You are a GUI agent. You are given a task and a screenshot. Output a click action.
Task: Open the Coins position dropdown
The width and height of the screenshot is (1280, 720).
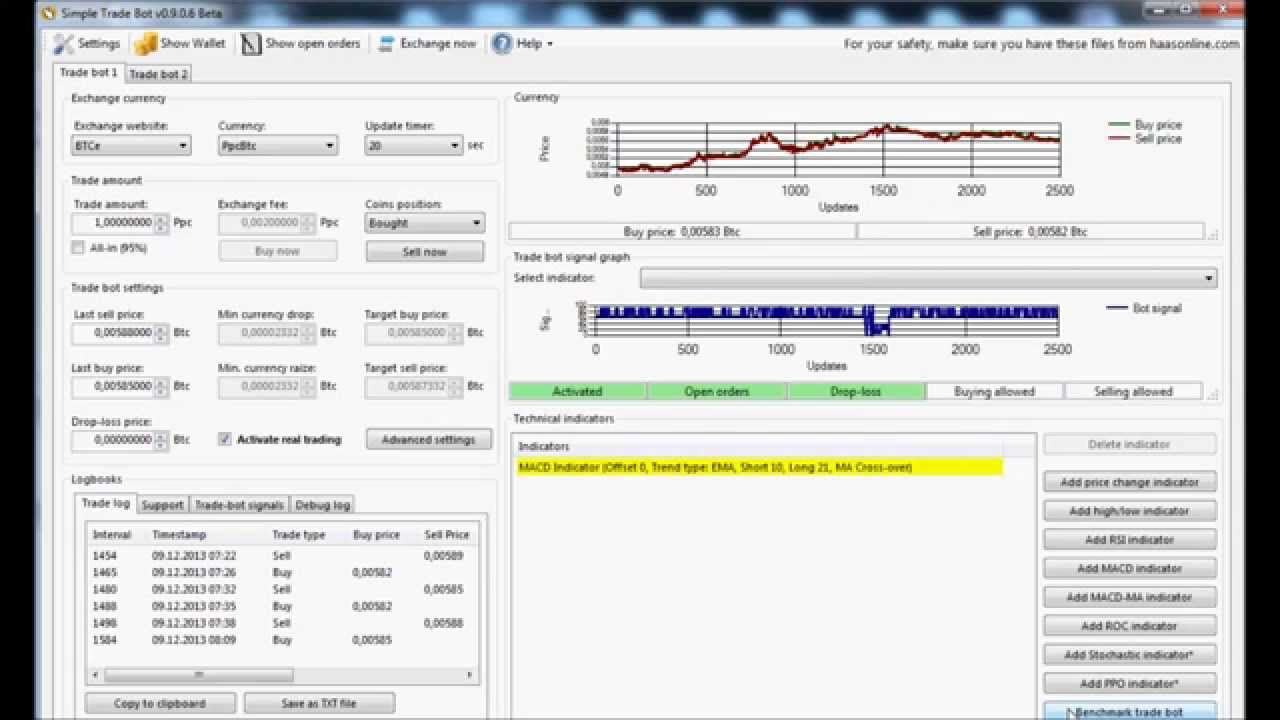[425, 223]
